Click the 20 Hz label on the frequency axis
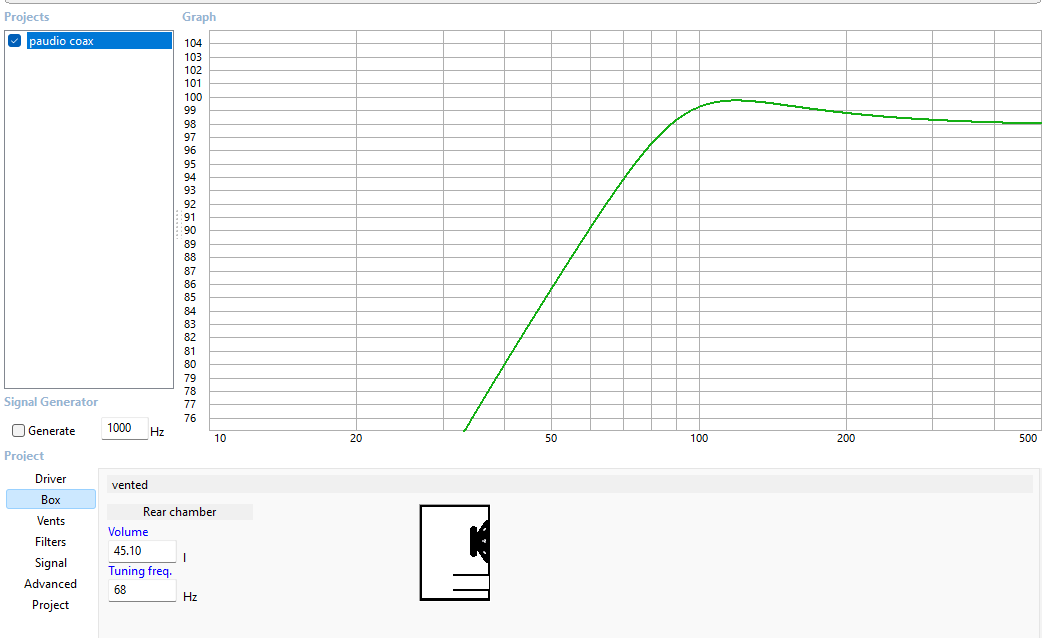The image size is (1044, 638). point(356,438)
